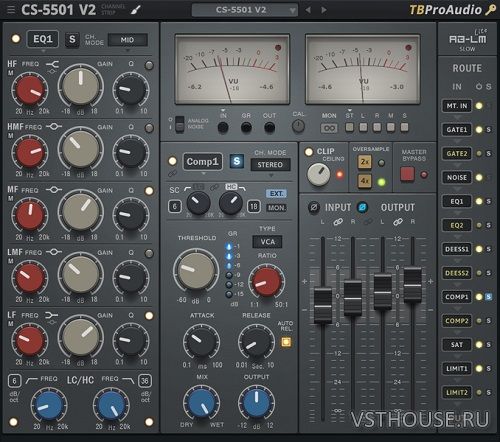Select the SAT route module
Viewport: 500px width, 442px height.
(457, 344)
